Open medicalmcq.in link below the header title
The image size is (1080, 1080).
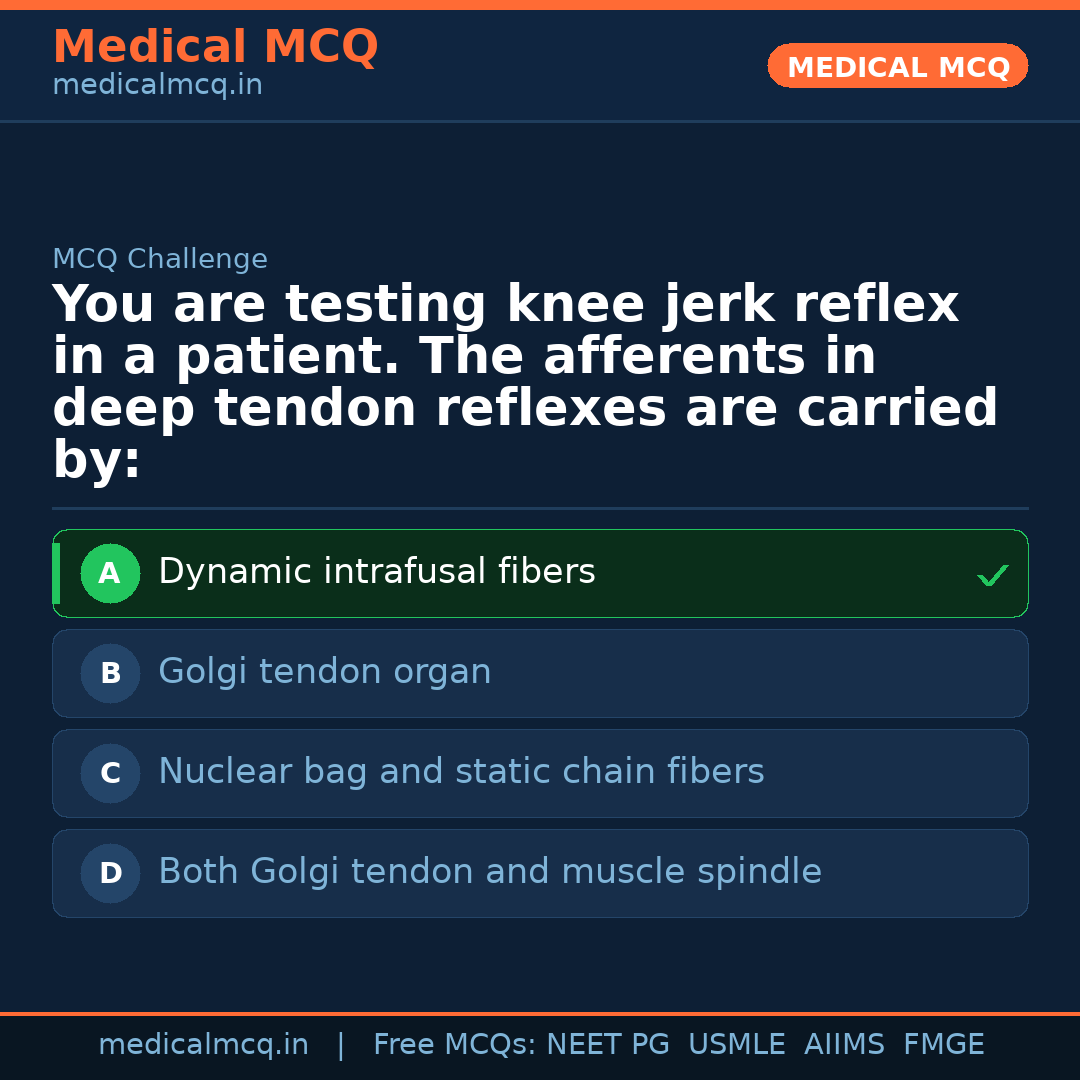[x=157, y=86]
